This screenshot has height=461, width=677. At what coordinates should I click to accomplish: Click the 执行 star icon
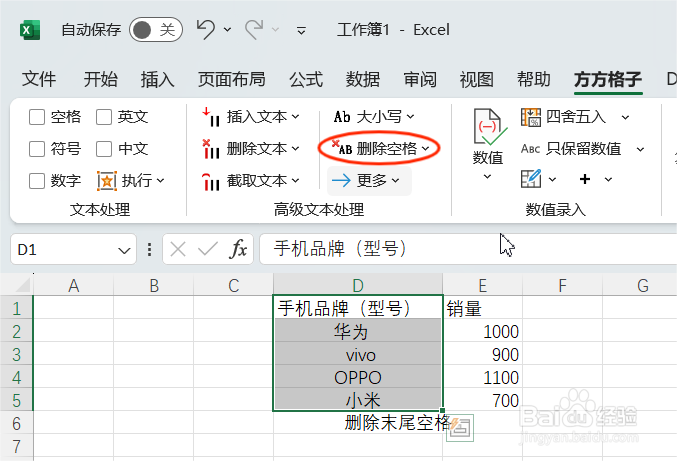pos(107,180)
